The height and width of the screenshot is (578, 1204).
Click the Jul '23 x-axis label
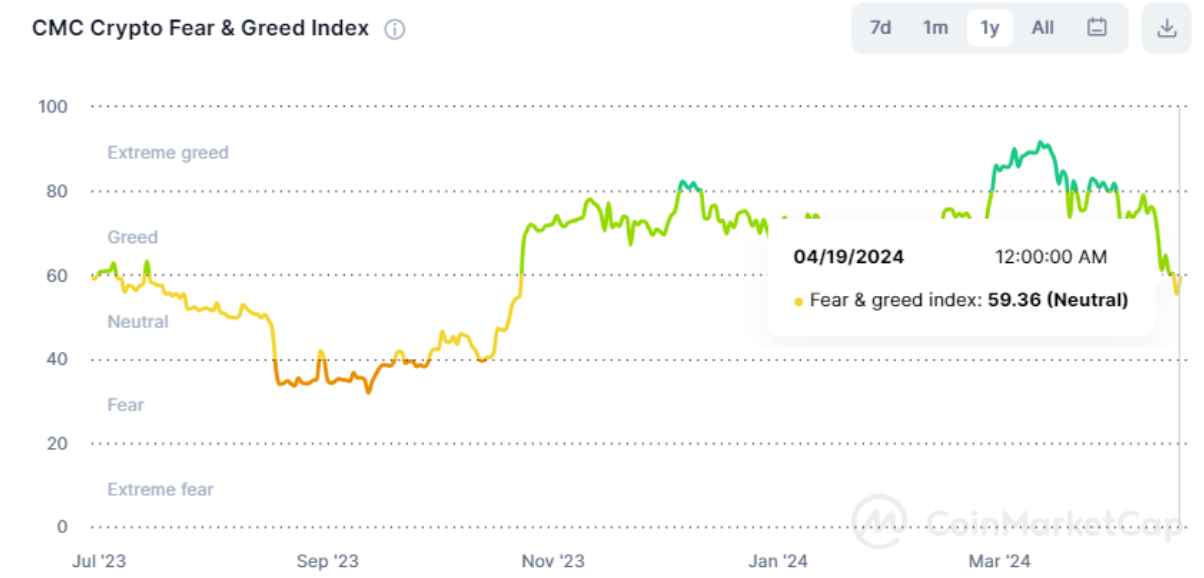pyautogui.click(x=100, y=560)
